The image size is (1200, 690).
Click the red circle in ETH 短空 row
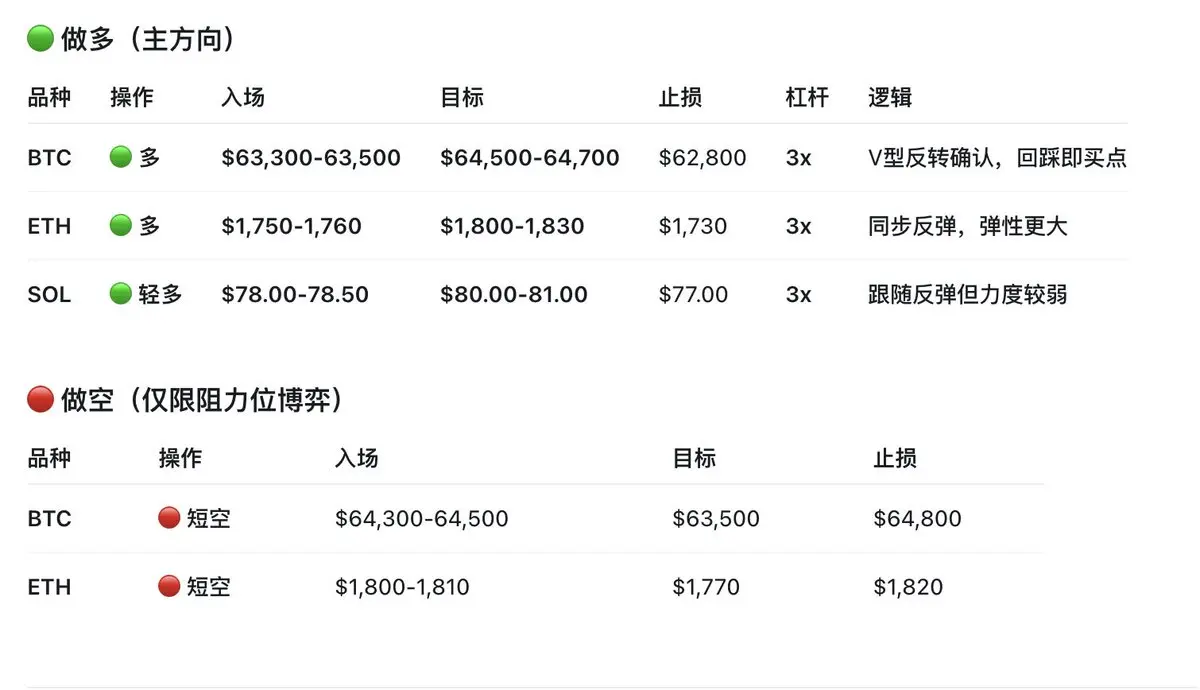click(169, 587)
